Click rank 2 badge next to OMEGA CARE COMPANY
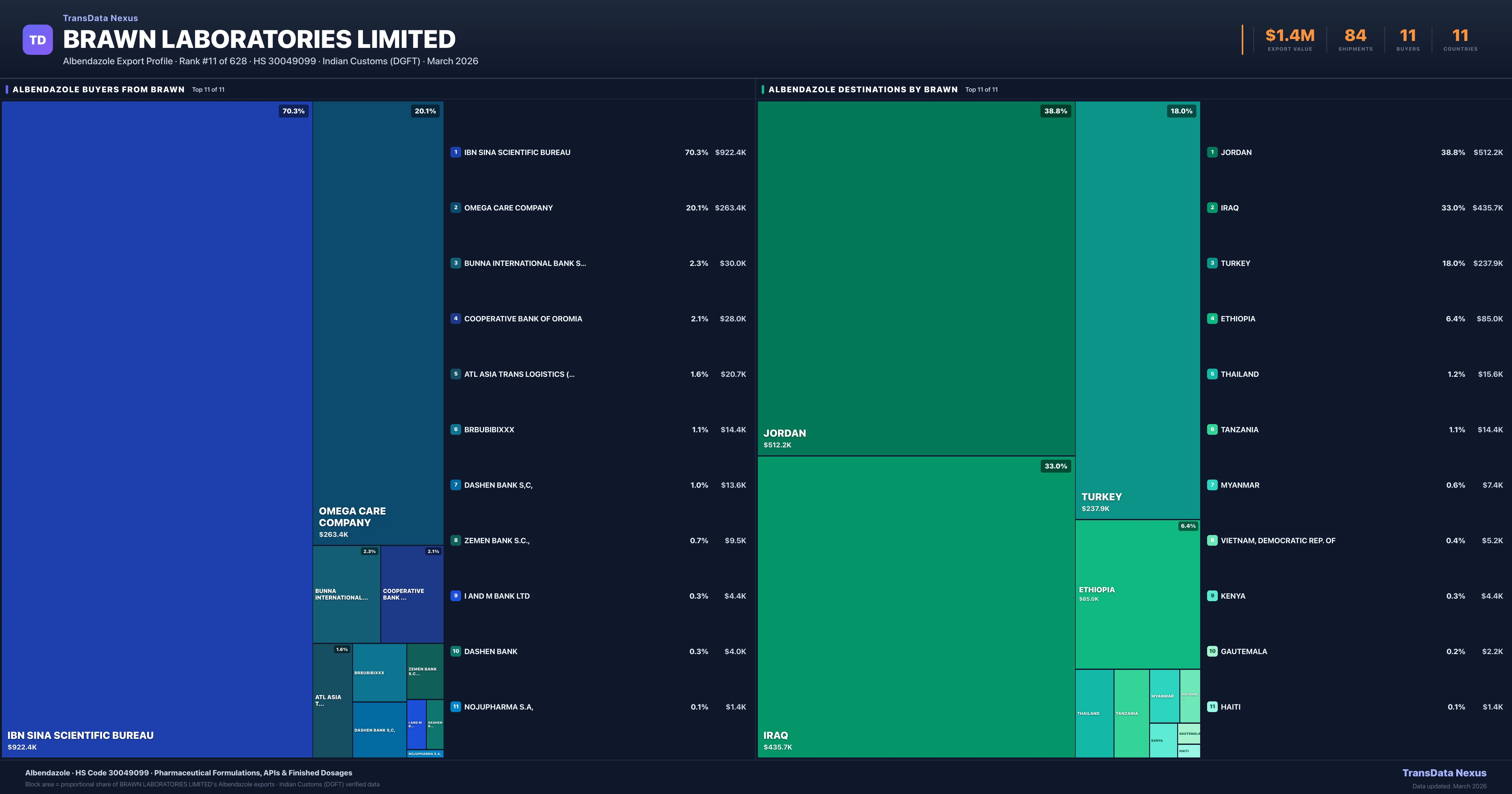 (455, 207)
